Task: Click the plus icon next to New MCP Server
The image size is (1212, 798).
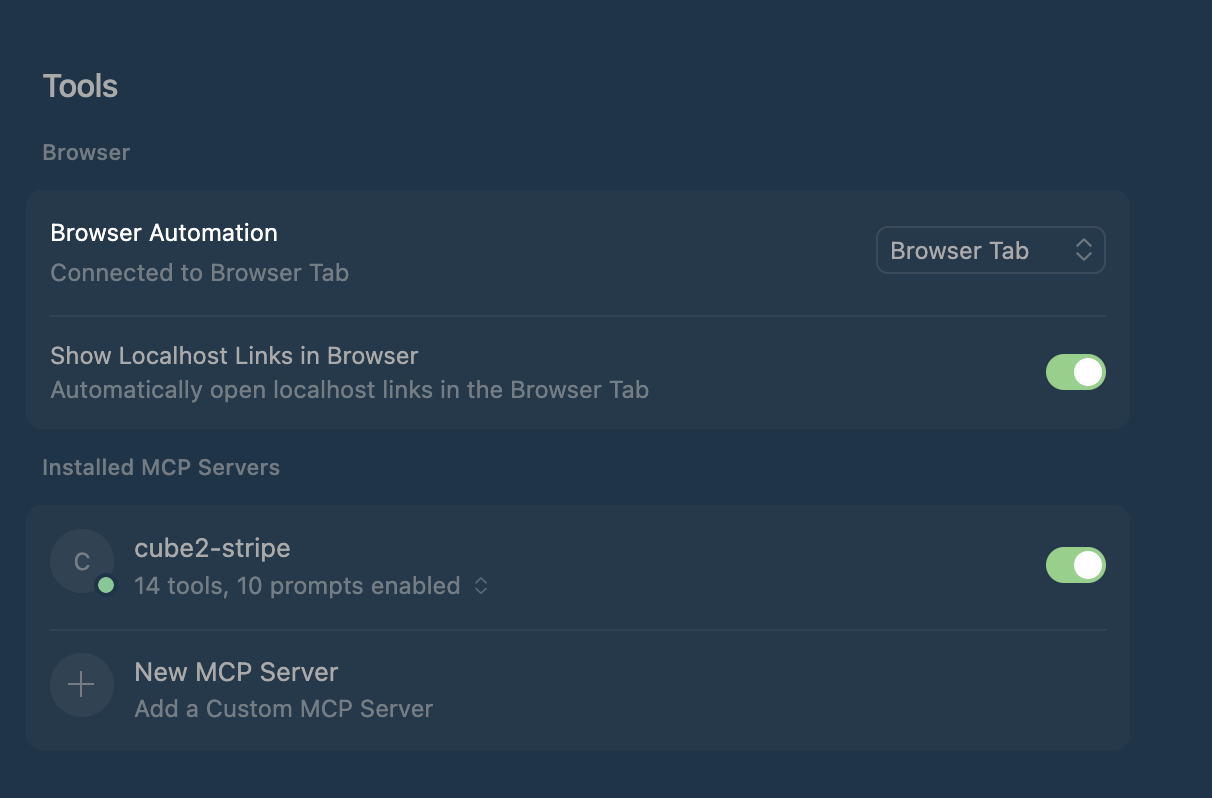Action: pyautogui.click(x=81, y=684)
